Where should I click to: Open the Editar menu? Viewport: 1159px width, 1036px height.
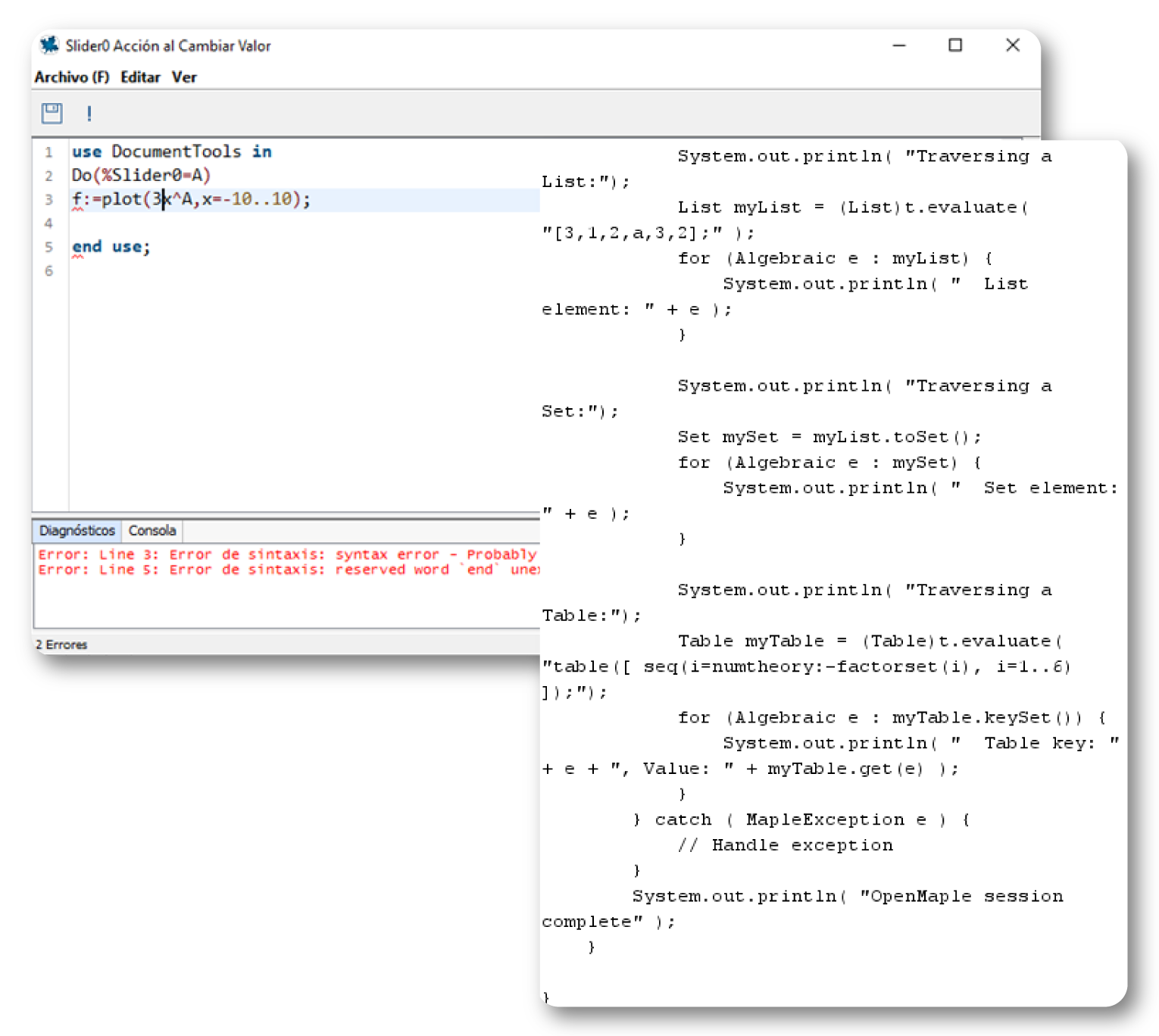140,77
